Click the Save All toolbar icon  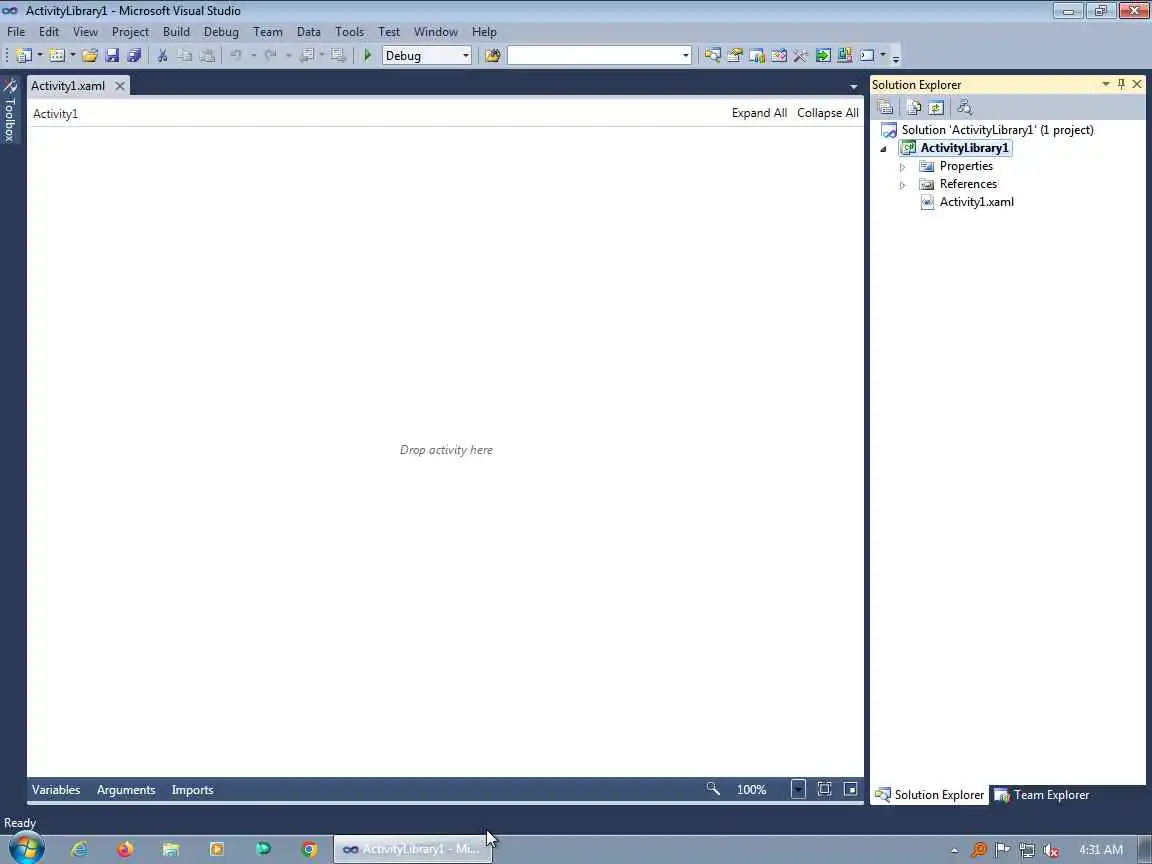[134, 55]
